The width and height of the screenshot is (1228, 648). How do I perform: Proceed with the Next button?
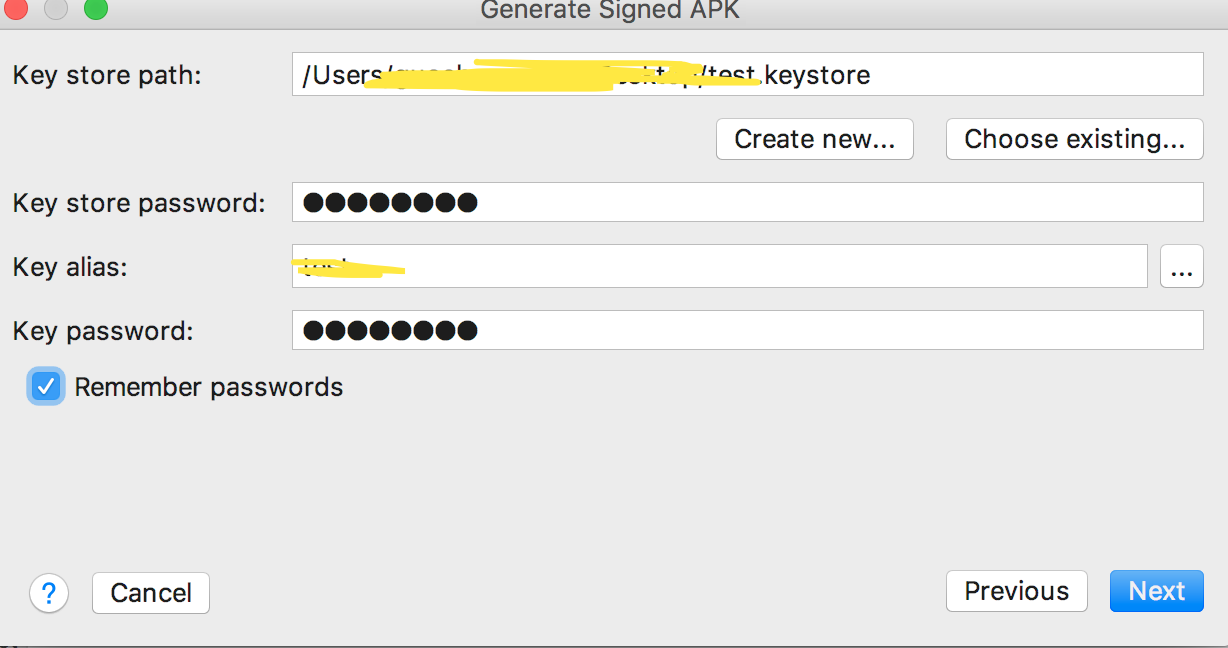pos(1156,591)
